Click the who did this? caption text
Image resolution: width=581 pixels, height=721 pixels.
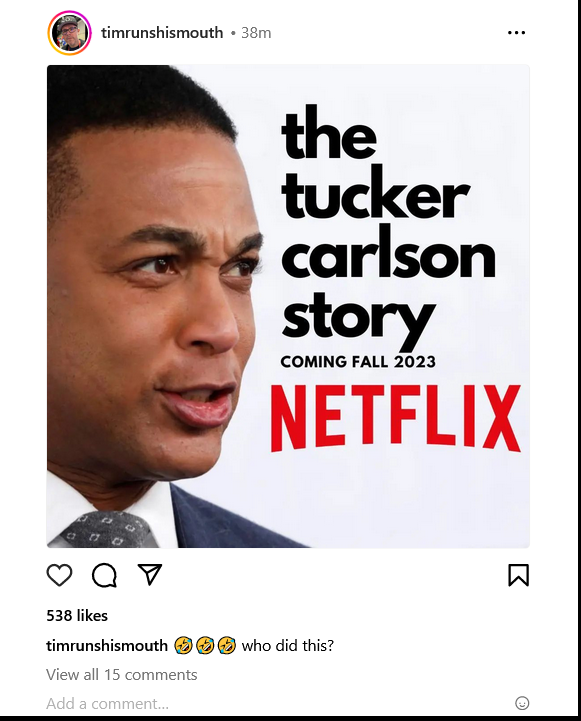tap(288, 646)
